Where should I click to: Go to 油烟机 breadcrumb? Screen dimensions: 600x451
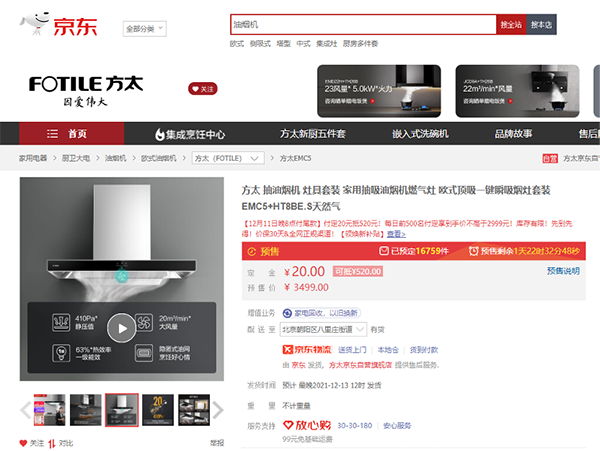[x=116, y=158]
